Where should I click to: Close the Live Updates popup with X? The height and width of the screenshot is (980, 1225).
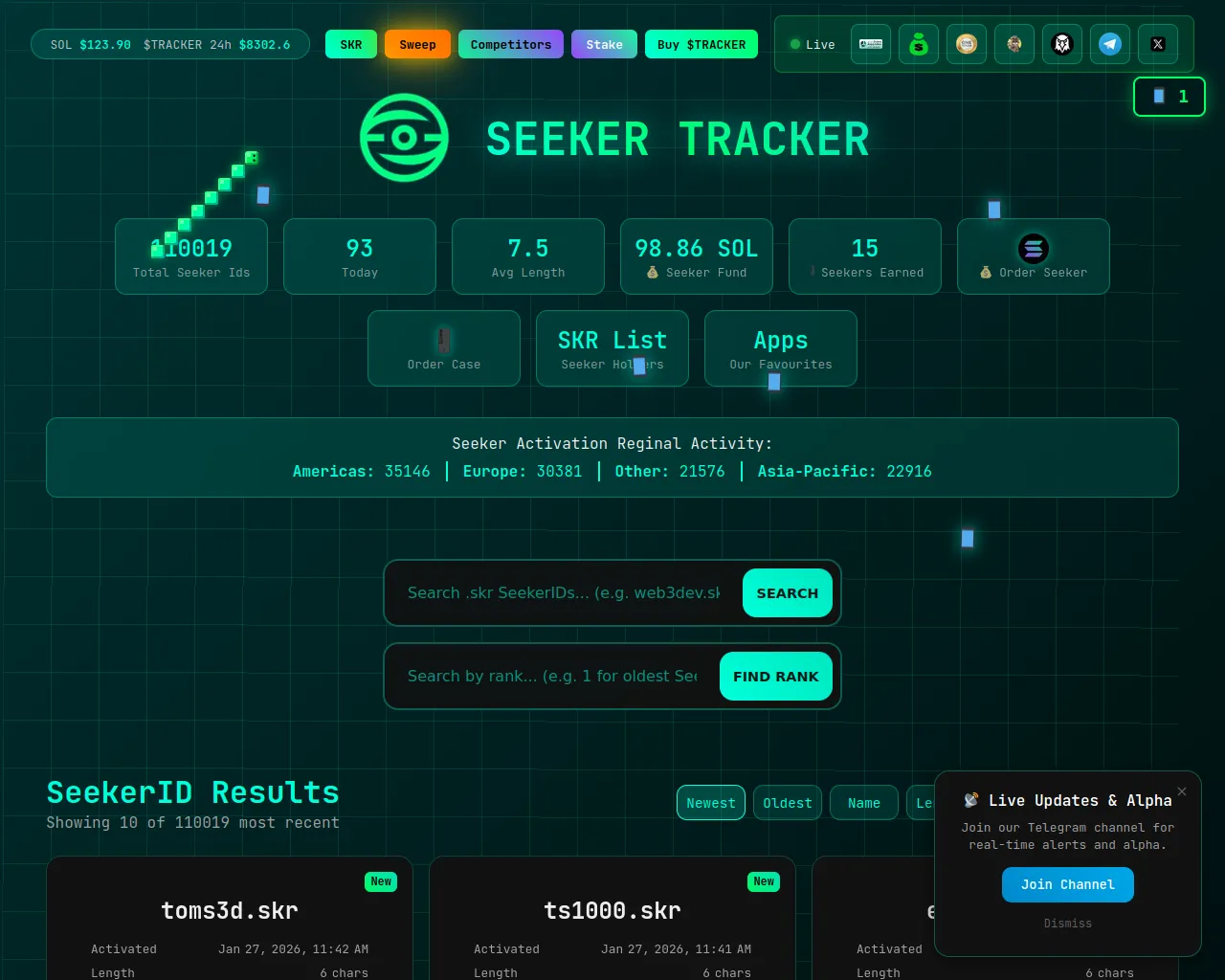1182,791
